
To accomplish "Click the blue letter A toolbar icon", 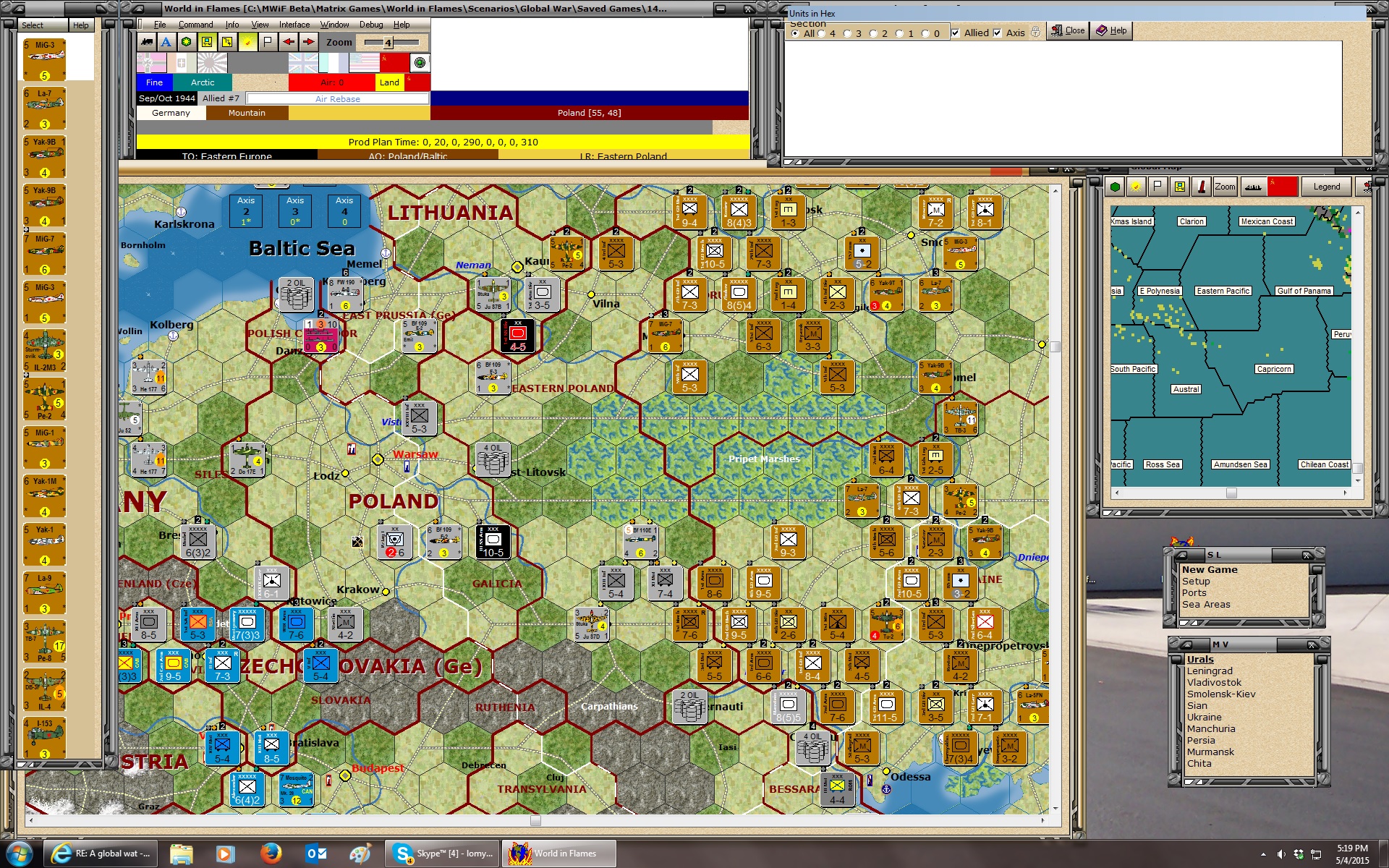I will click(166, 42).
